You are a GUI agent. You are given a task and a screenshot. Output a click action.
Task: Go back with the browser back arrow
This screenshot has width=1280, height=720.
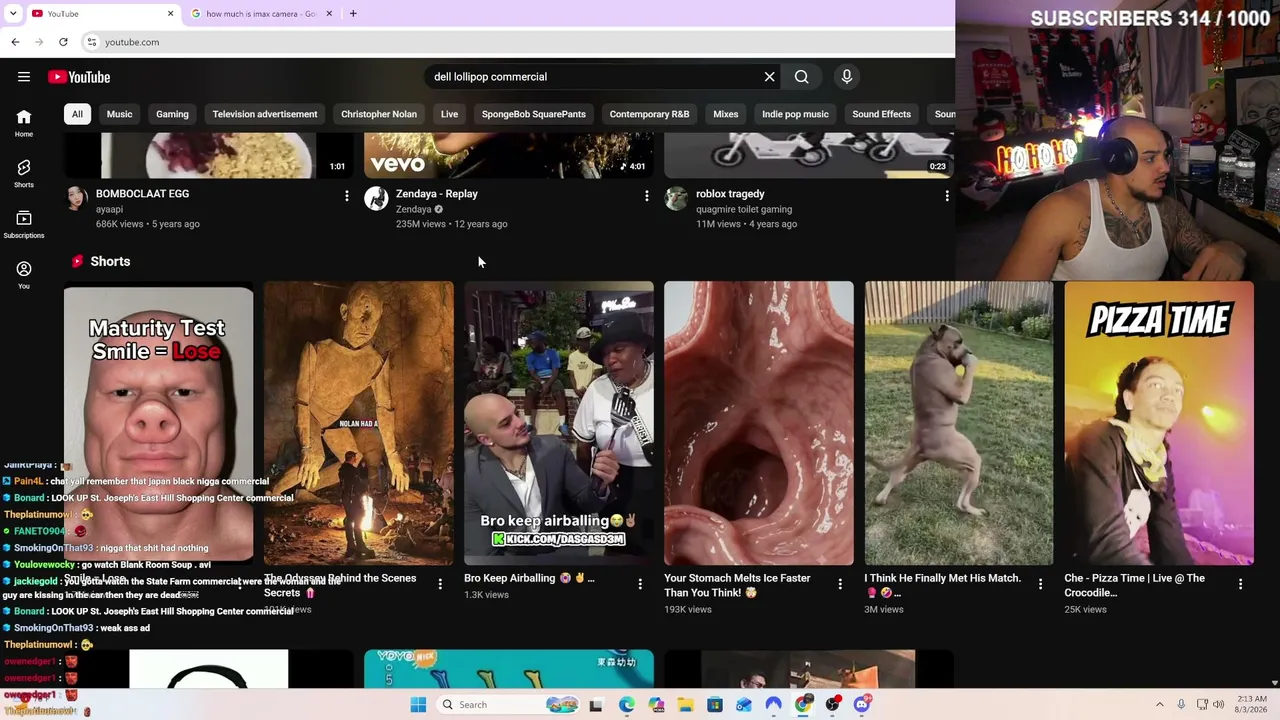[15, 42]
